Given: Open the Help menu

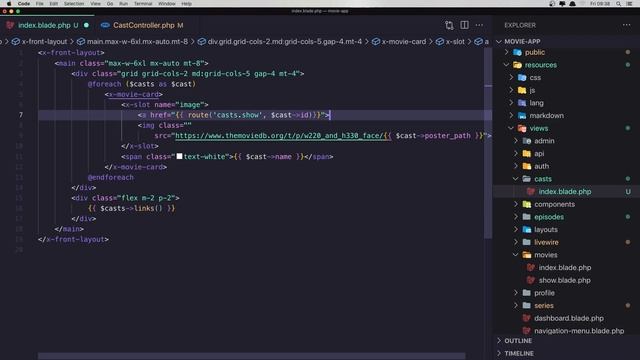Looking at the screenshot, I should [187, 4].
